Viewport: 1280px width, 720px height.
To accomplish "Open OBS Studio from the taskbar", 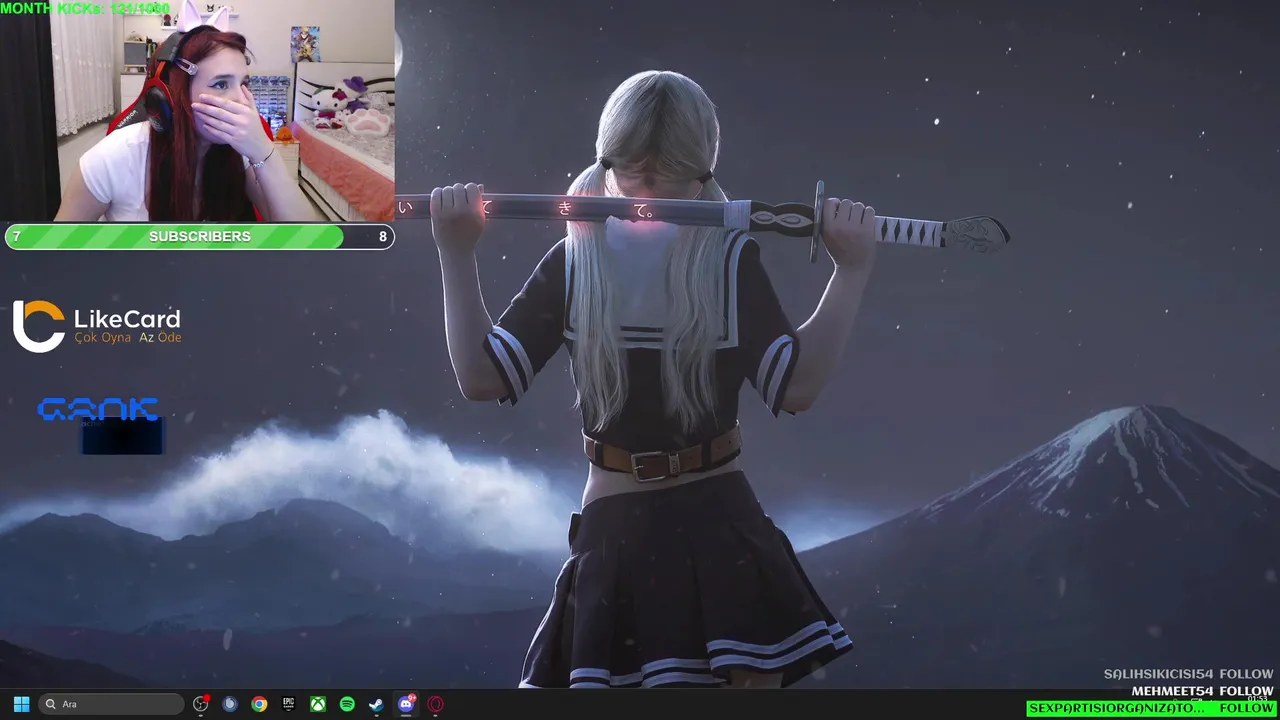I will 201,704.
